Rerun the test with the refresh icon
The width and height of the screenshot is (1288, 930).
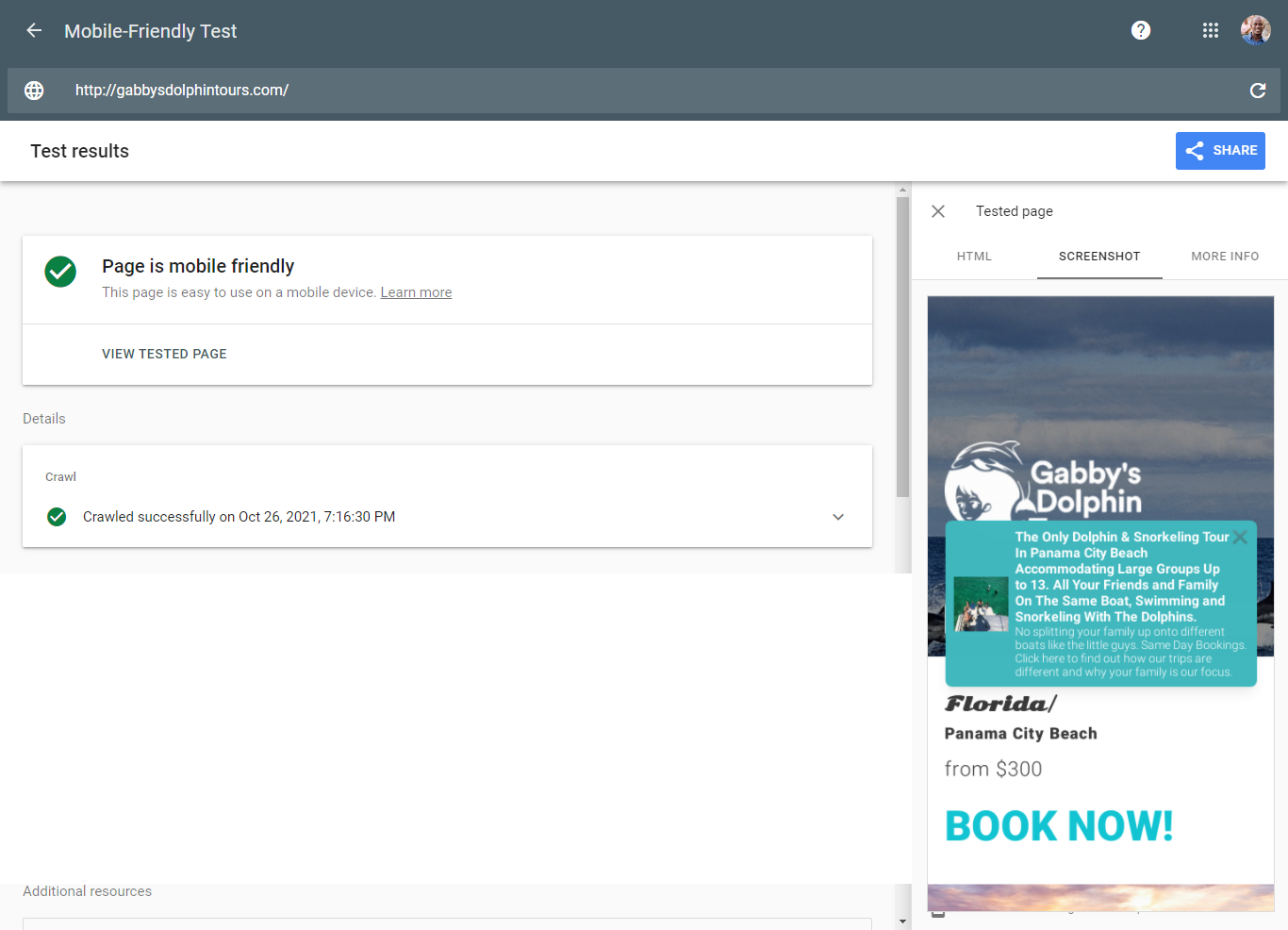point(1258,91)
